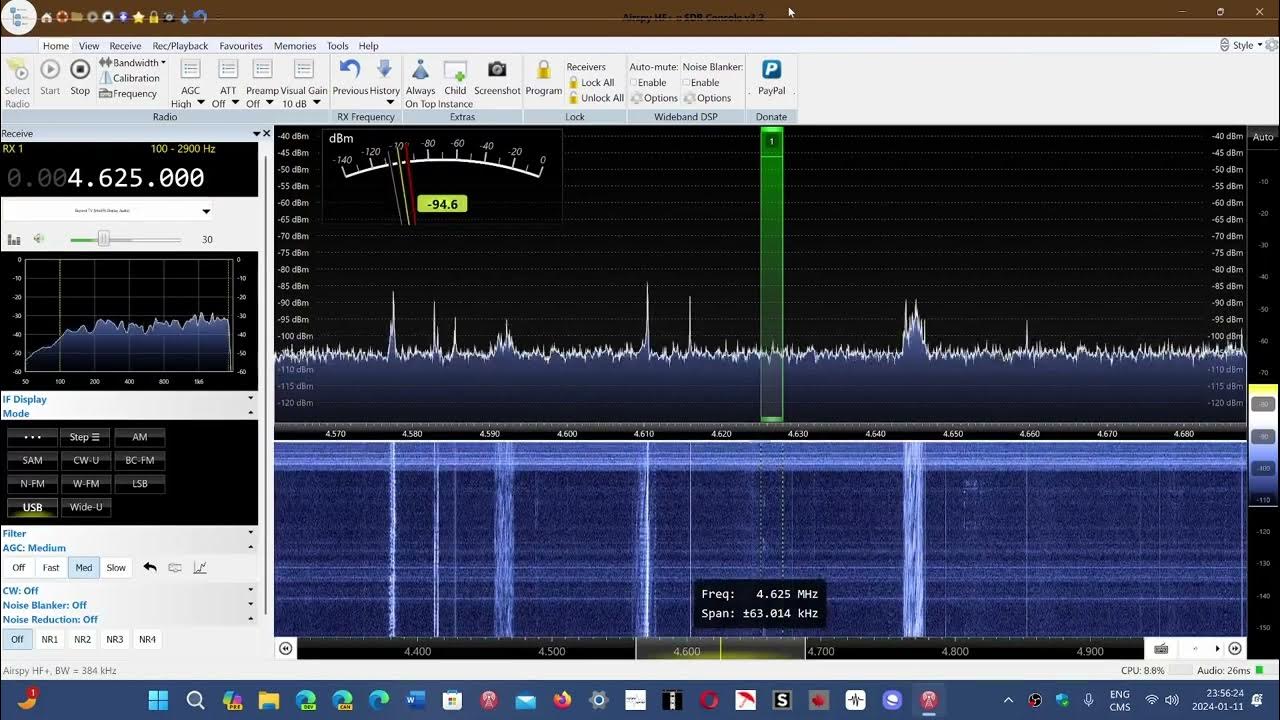This screenshot has height=720, width=1280.
Task: Open the Step menu button
Action: tap(86, 437)
